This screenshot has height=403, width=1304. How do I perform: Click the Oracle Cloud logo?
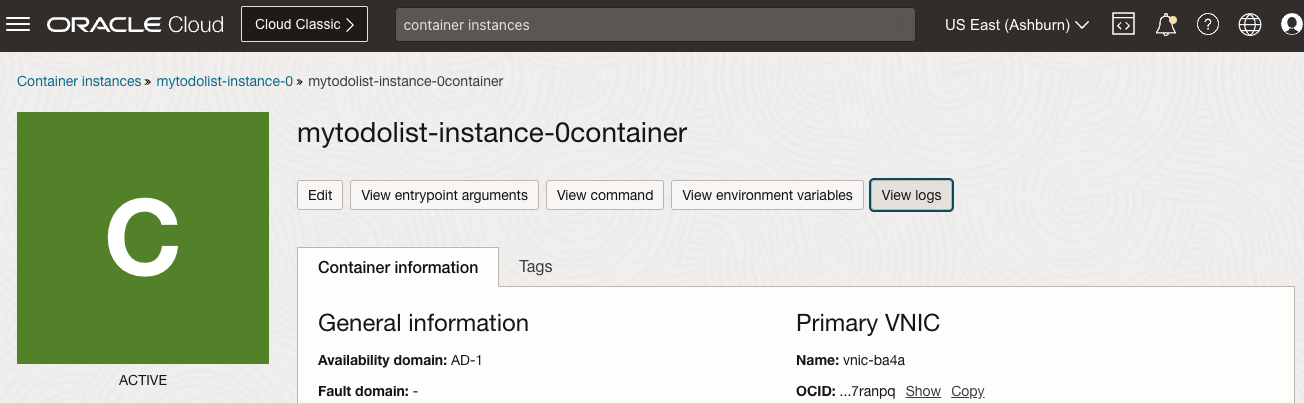point(135,25)
